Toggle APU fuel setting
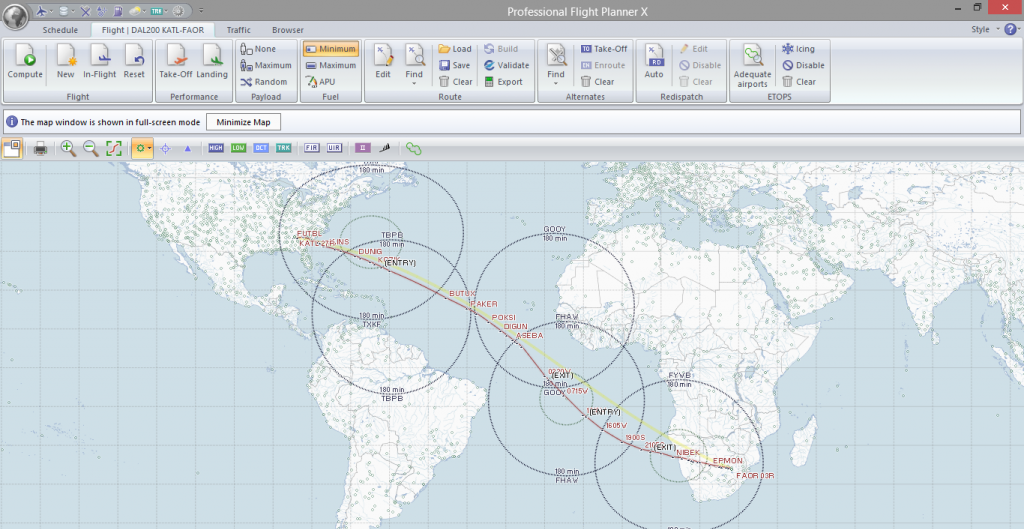1024x529 pixels. 321,82
